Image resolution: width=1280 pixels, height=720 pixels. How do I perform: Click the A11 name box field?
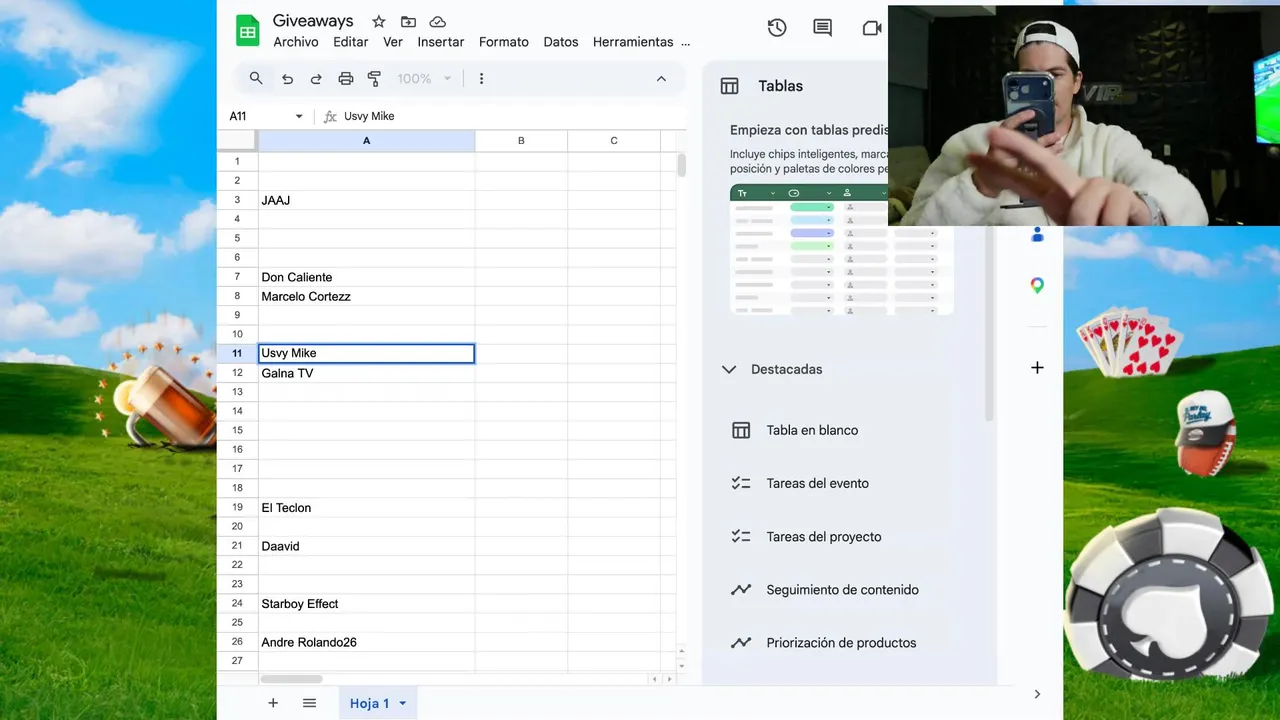(258, 116)
